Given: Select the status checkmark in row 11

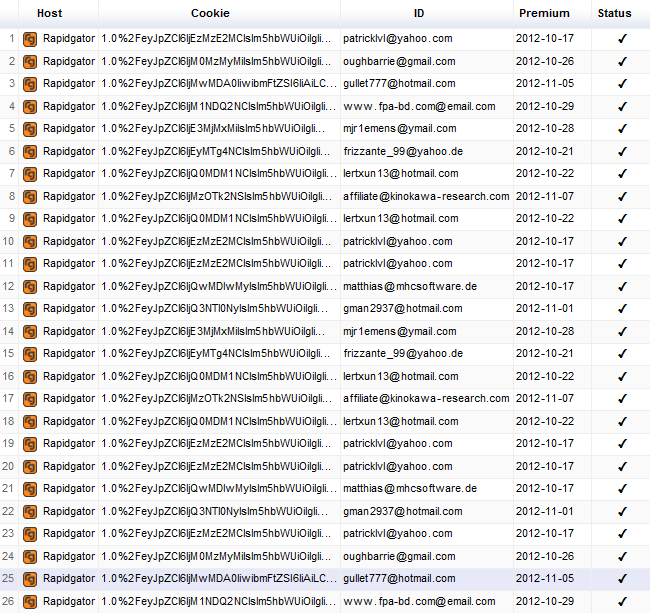Looking at the screenshot, I should click(x=622, y=264).
